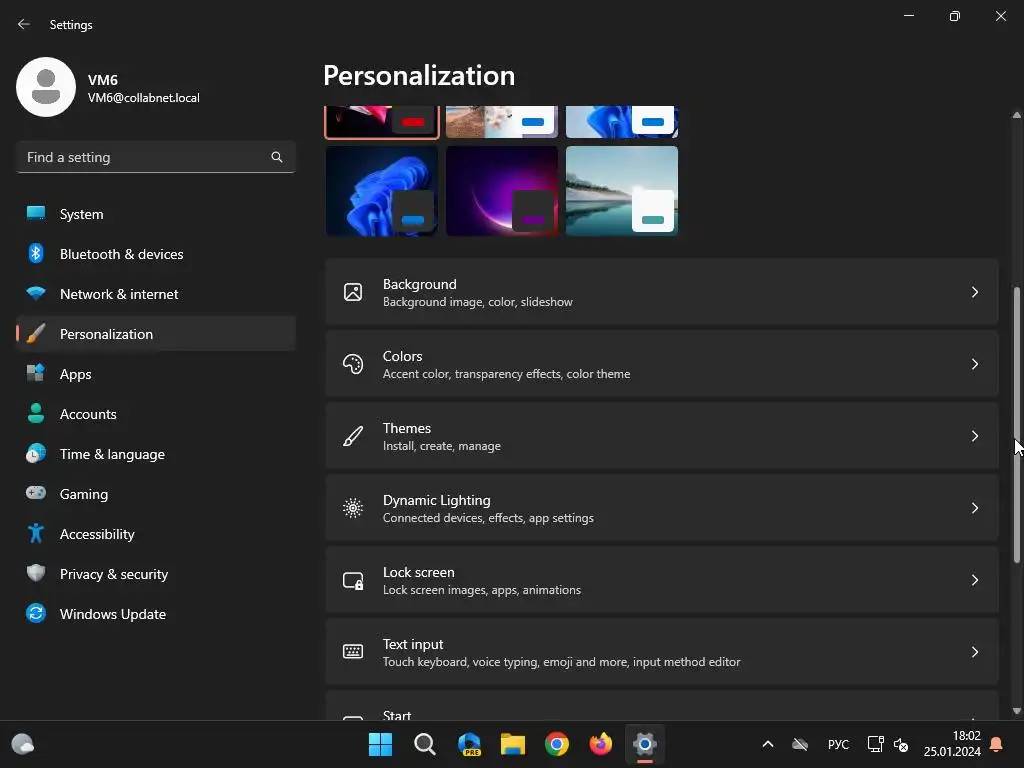Launch Google Chrome from taskbar
This screenshot has height=768, width=1024.
pyautogui.click(x=557, y=744)
